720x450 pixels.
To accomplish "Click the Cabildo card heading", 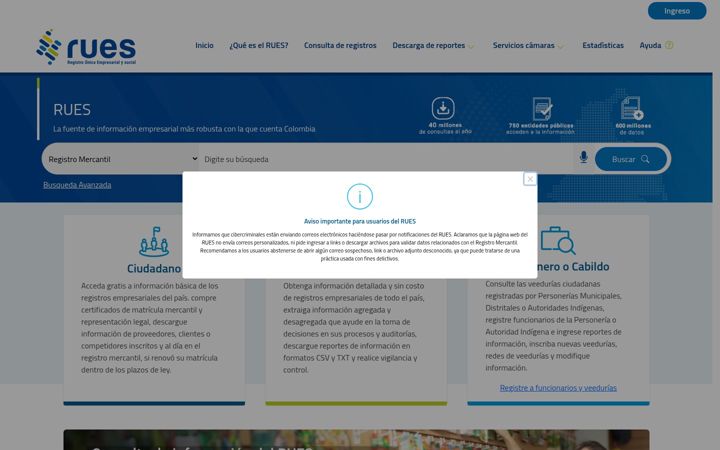I will (x=573, y=266).
